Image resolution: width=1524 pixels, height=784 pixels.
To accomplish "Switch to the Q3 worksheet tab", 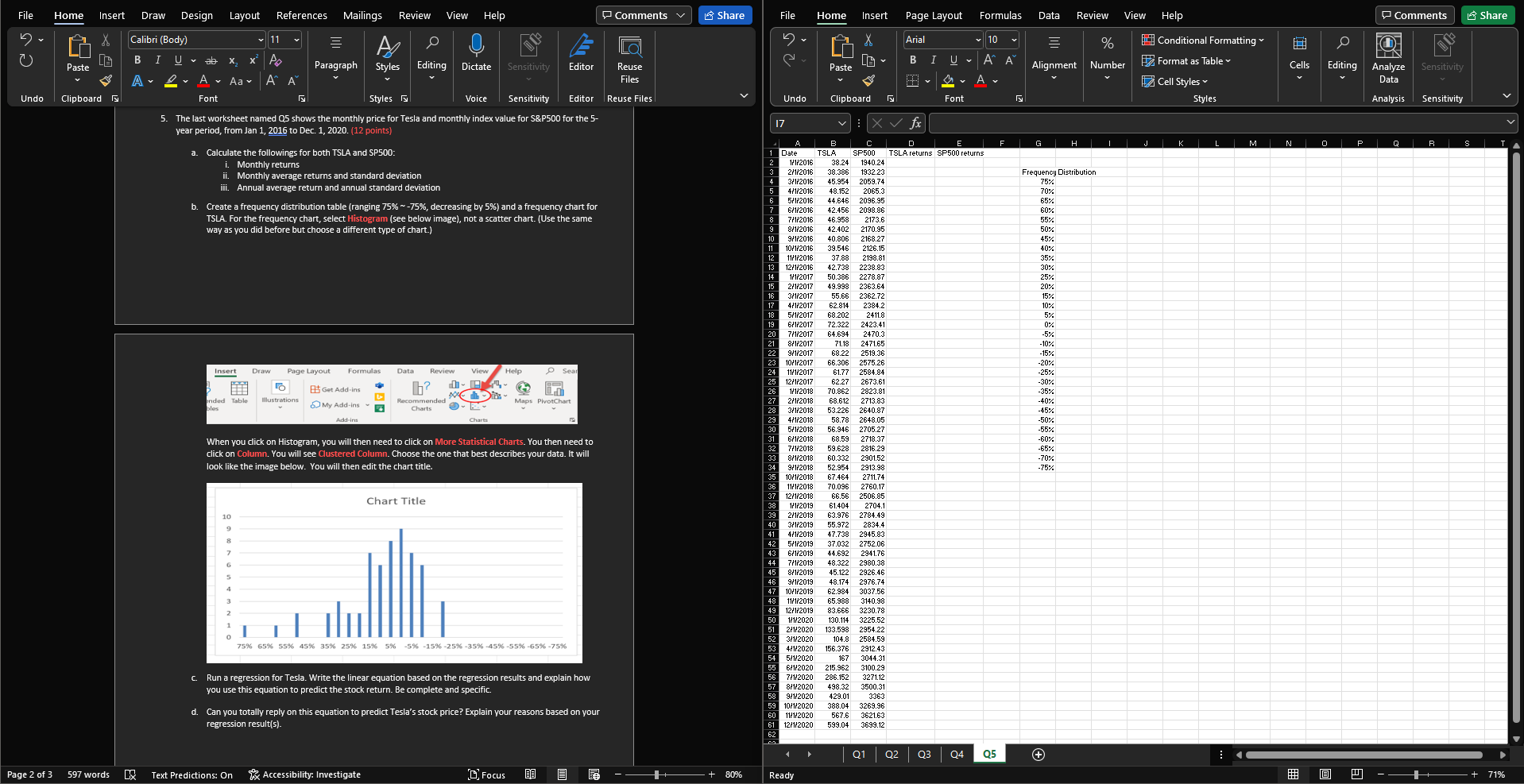I will [x=924, y=755].
